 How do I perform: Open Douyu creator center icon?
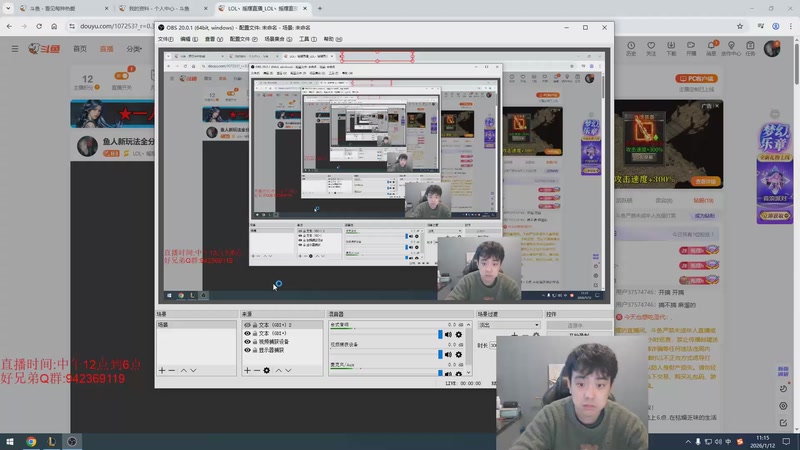(731, 48)
